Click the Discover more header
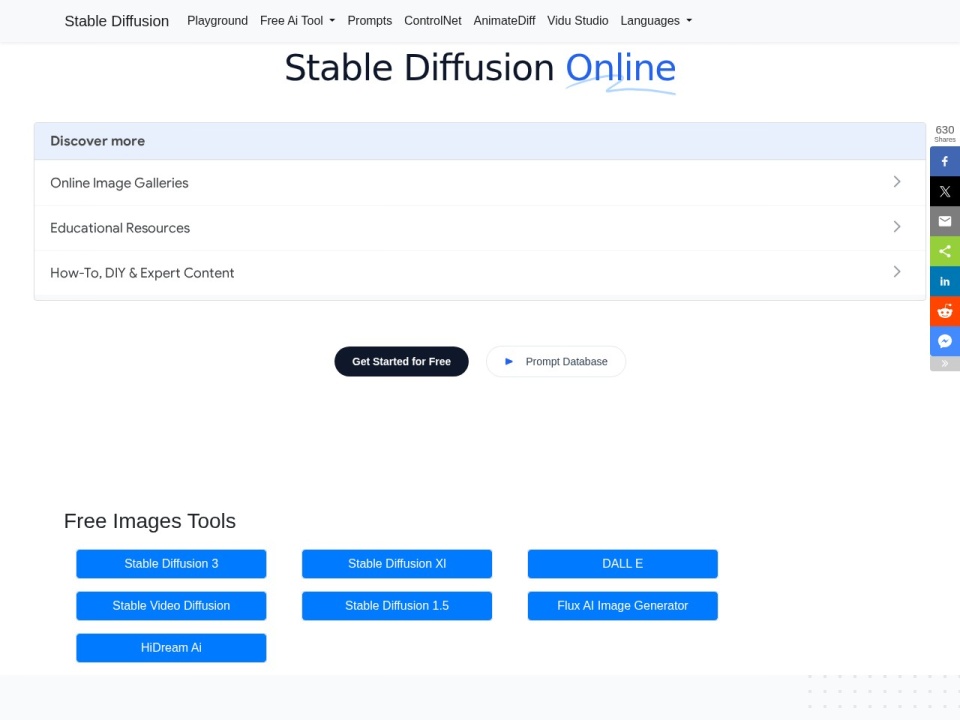This screenshot has height=720, width=960. (x=97, y=141)
